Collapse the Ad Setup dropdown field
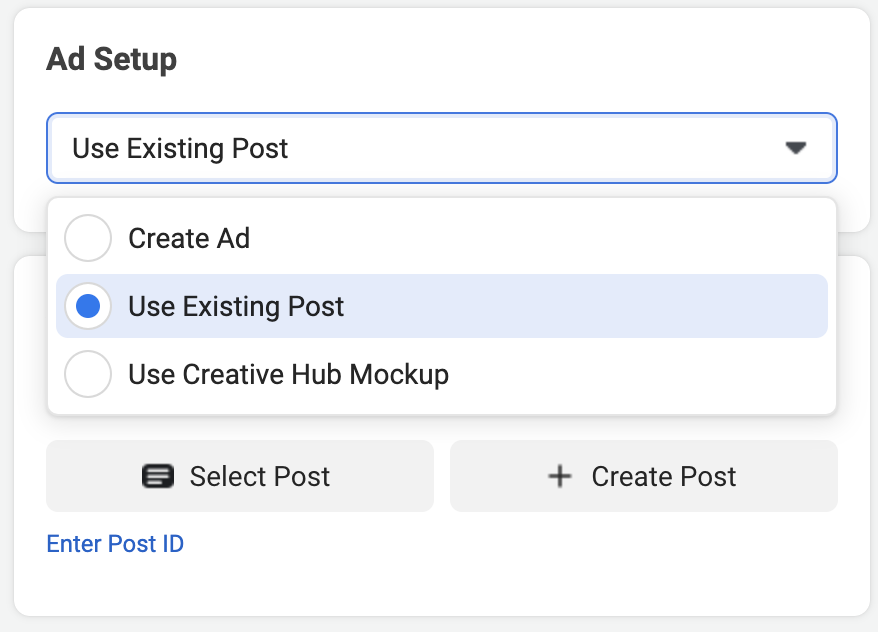The width and height of the screenshot is (878, 632). click(442, 148)
